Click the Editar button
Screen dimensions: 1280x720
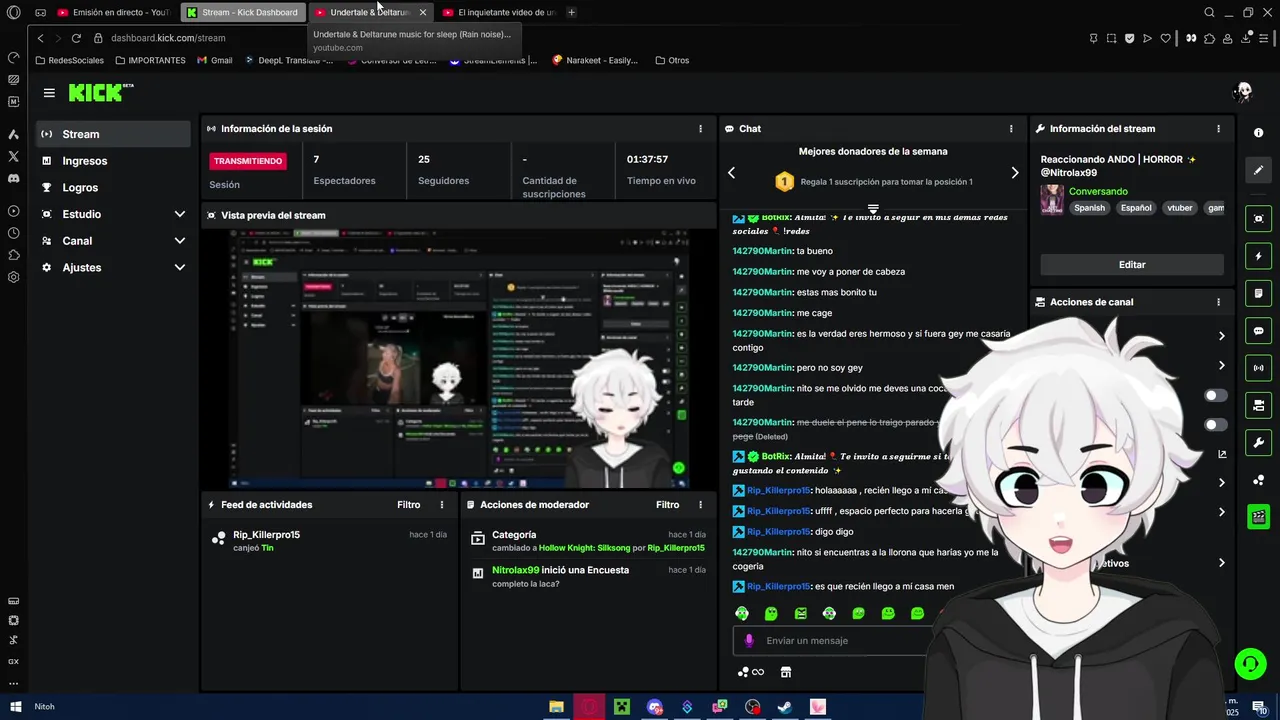(1132, 265)
